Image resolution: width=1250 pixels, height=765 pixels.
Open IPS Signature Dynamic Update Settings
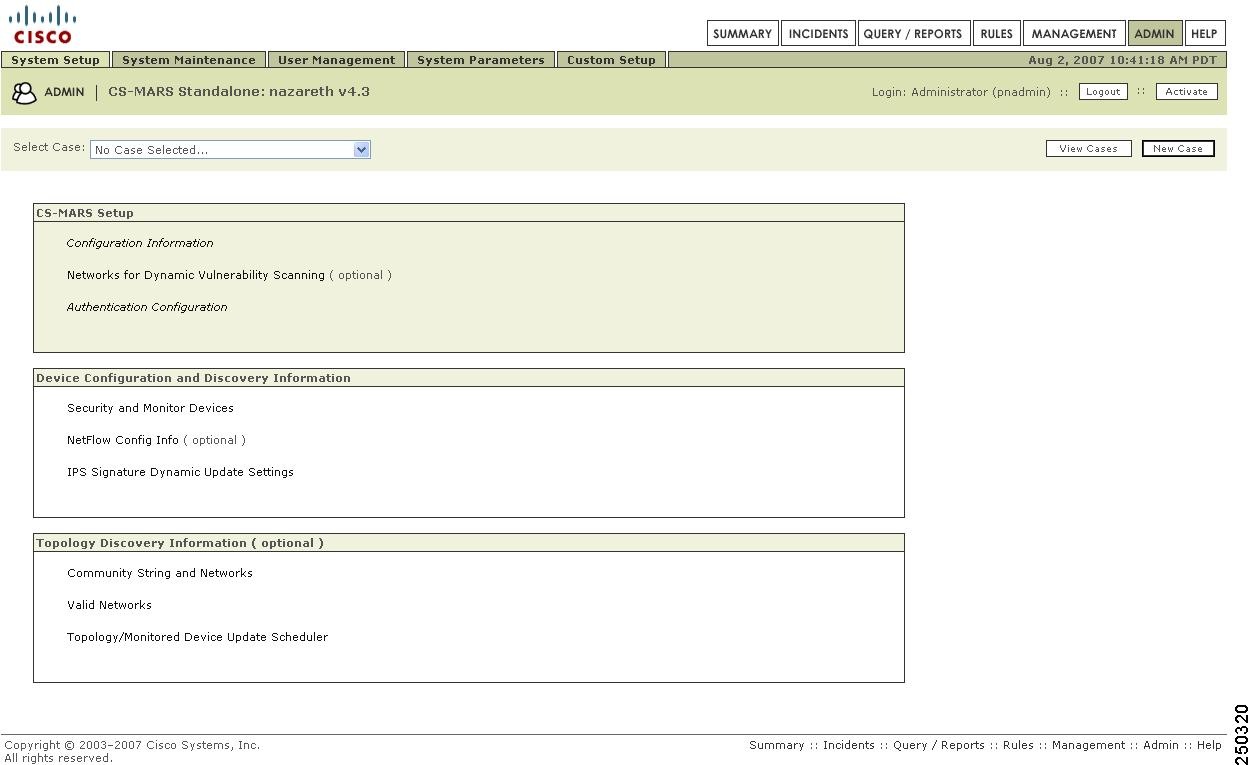click(180, 472)
